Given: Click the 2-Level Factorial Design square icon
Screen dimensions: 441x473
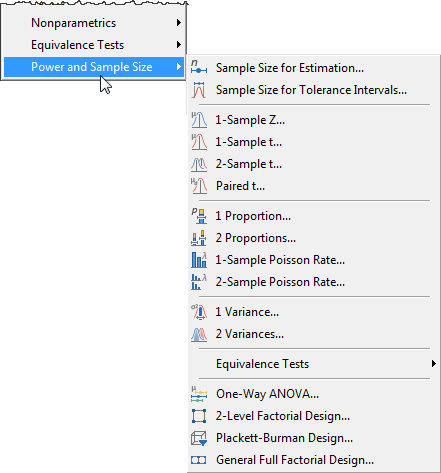Looking at the screenshot, I should 199,416.
